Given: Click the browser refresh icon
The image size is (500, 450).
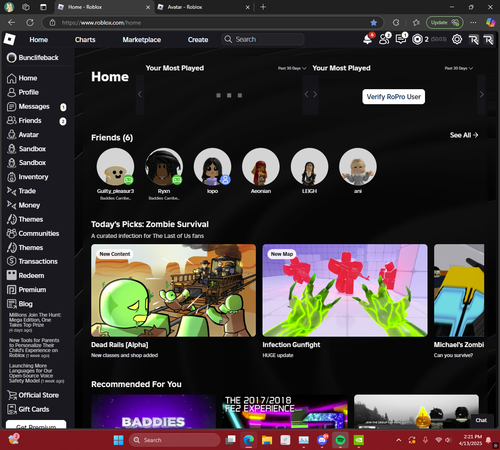Looking at the screenshot, I should pyautogui.click(x=30, y=22).
